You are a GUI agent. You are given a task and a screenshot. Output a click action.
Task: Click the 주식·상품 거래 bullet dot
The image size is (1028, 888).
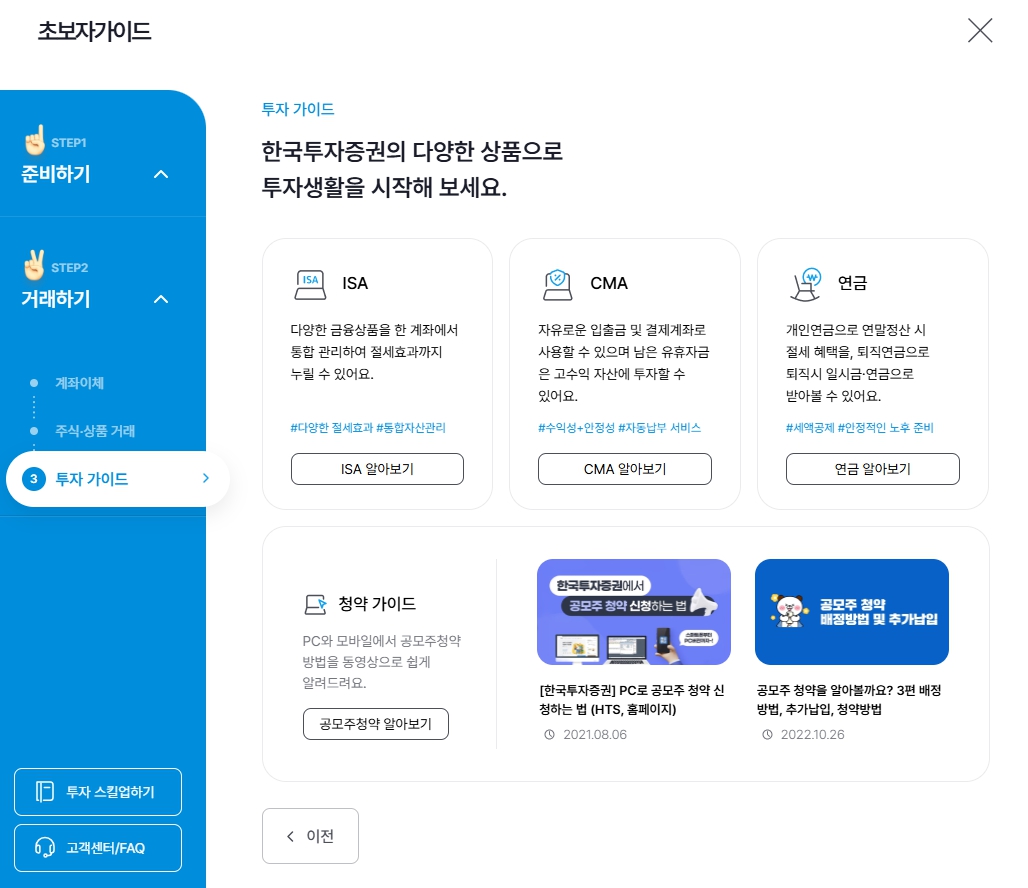34,431
